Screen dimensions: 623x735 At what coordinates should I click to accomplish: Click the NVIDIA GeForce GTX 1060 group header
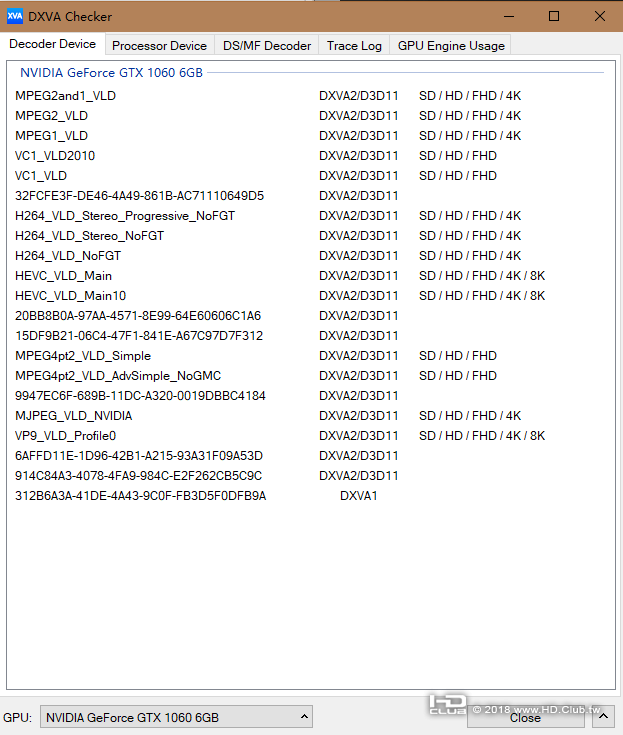pyautogui.click(x=111, y=73)
